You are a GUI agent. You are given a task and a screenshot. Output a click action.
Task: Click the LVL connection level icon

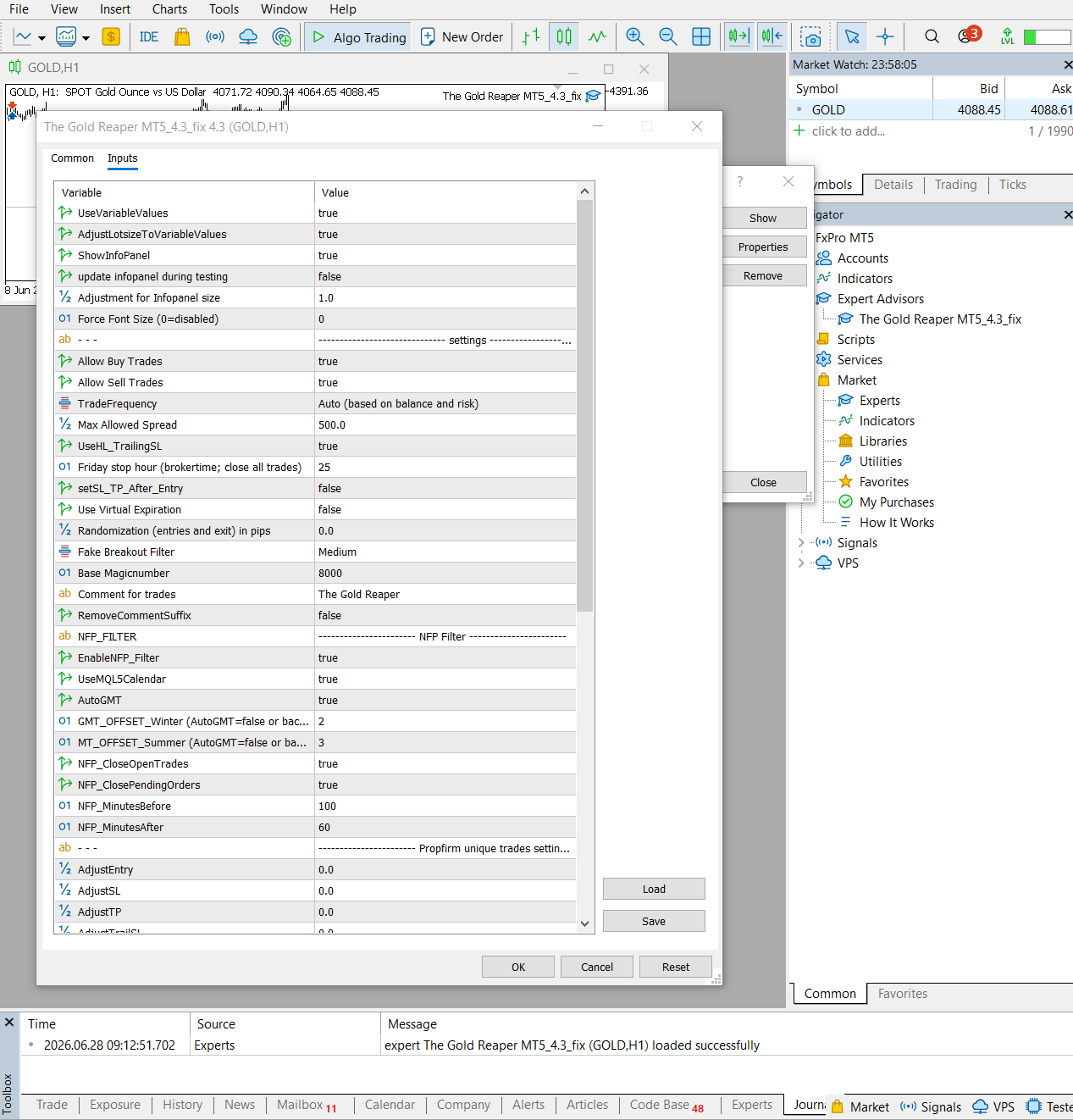1007,36
